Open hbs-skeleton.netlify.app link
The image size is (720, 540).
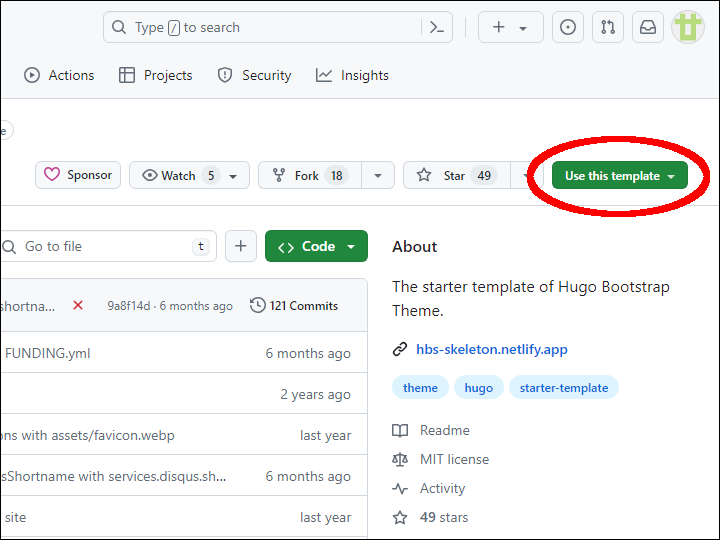492,349
